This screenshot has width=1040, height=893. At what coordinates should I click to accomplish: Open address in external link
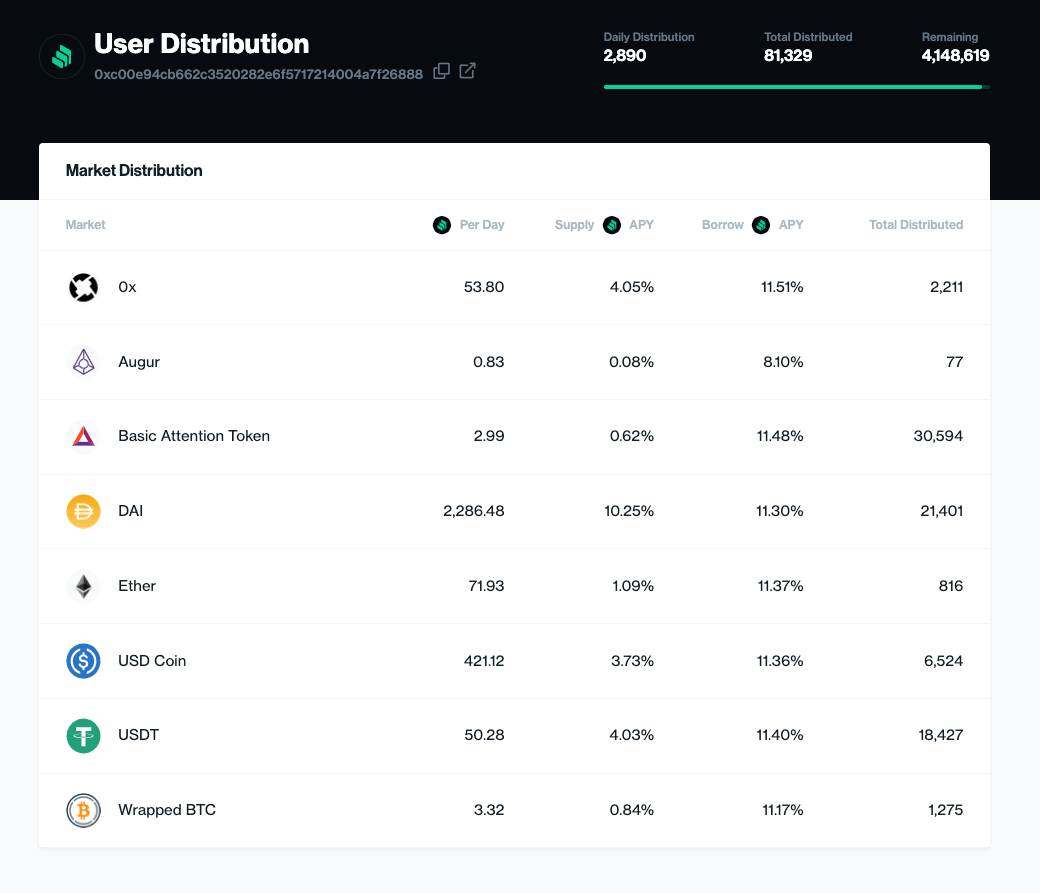[x=467, y=72]
